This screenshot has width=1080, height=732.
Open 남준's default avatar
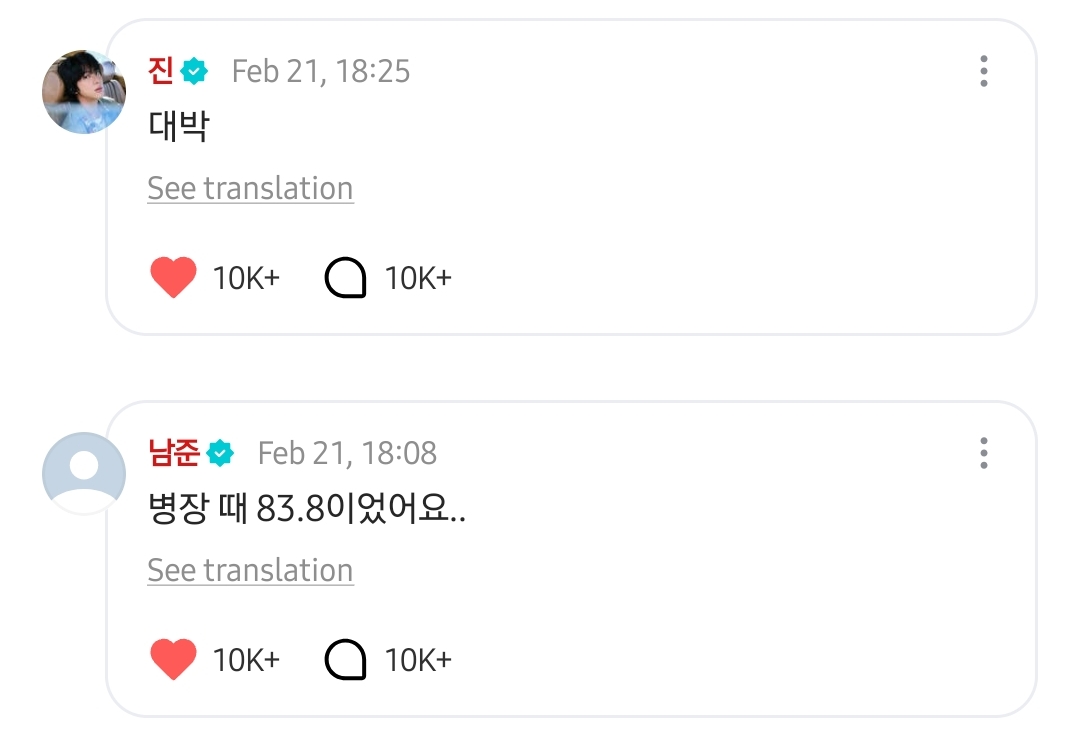click(84, 473)
